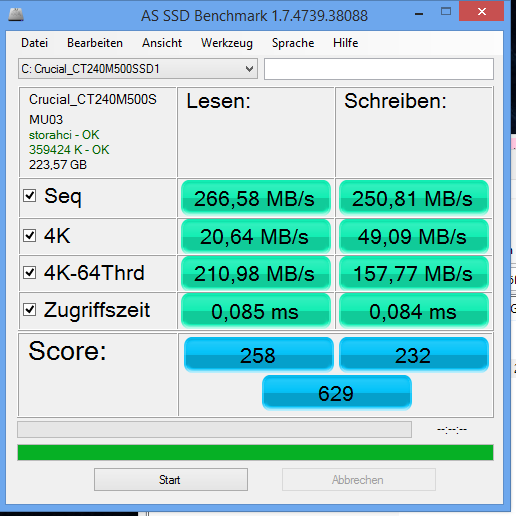Click the Abbrechen button

359,480
